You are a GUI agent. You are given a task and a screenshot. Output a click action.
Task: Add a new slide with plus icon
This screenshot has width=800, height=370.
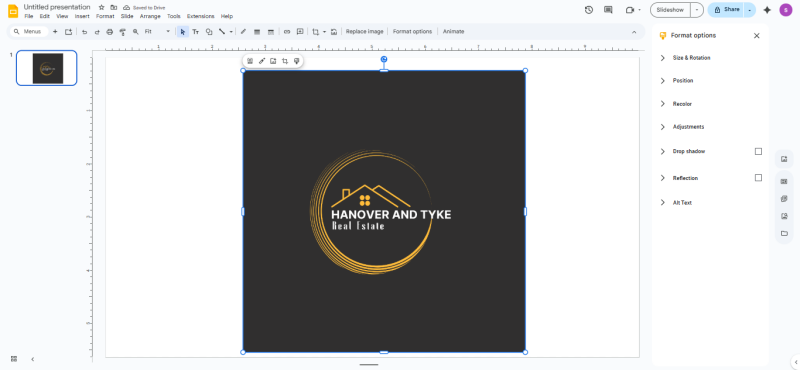(x=55, y=32)
